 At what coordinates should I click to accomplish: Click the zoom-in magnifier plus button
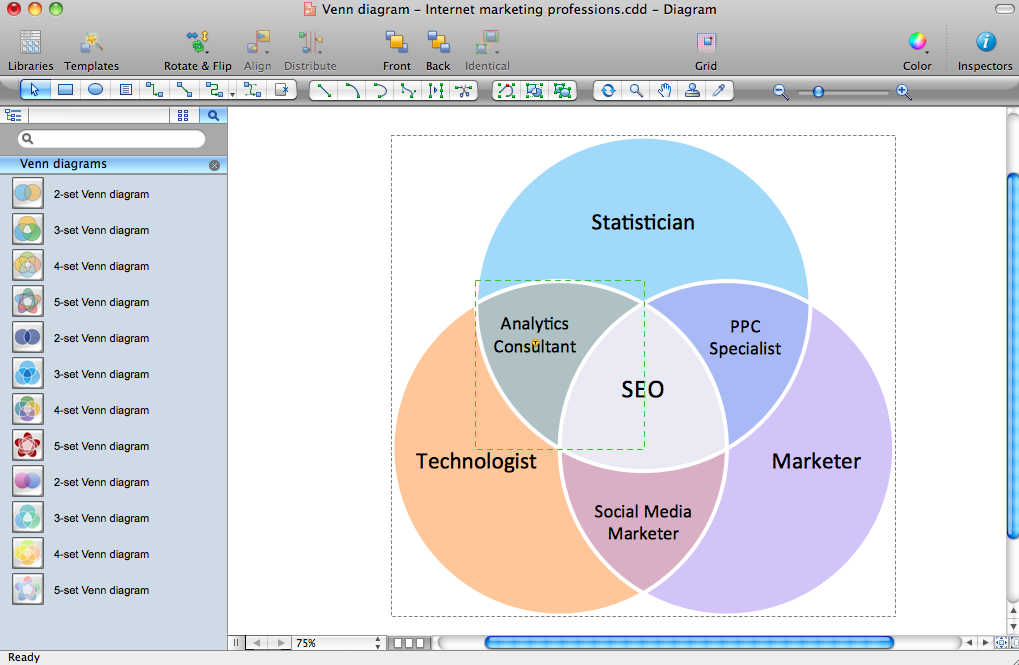point(903,91)
